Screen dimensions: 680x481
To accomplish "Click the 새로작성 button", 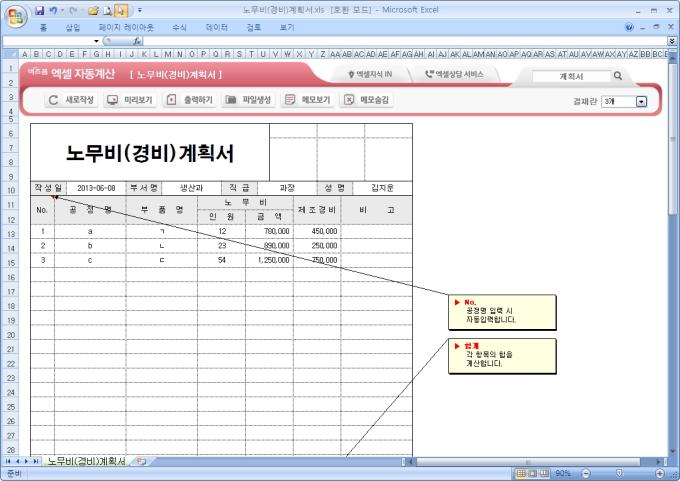I will coord(71,100).
